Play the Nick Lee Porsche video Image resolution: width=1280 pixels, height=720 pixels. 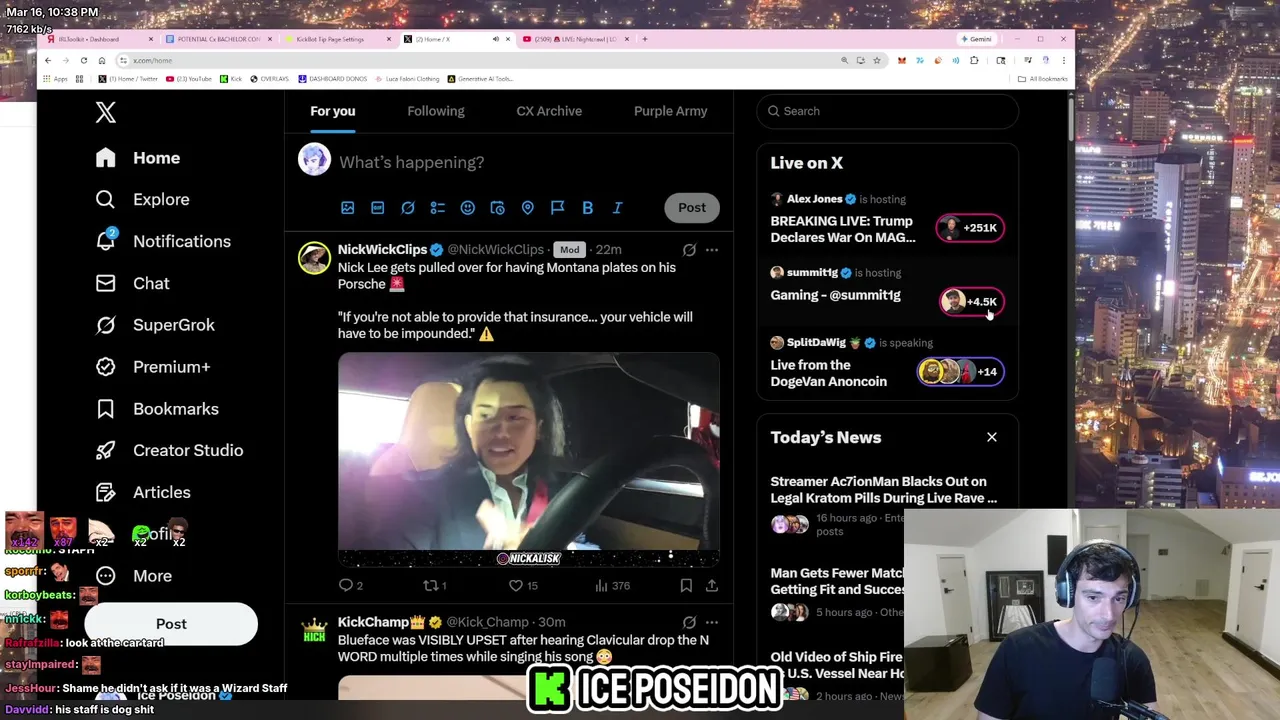(528, 459)
